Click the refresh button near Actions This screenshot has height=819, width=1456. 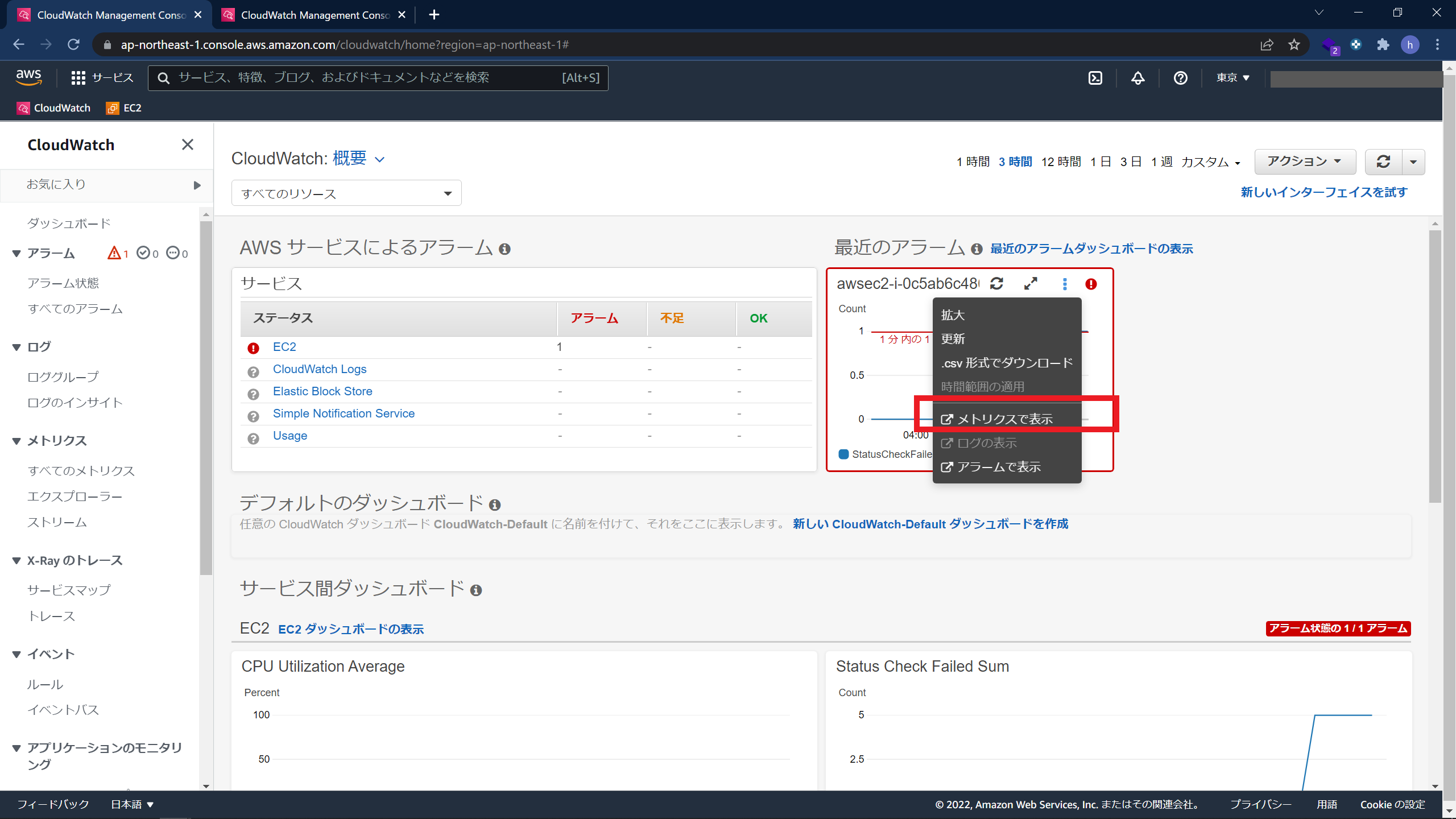pos(1384,162)
